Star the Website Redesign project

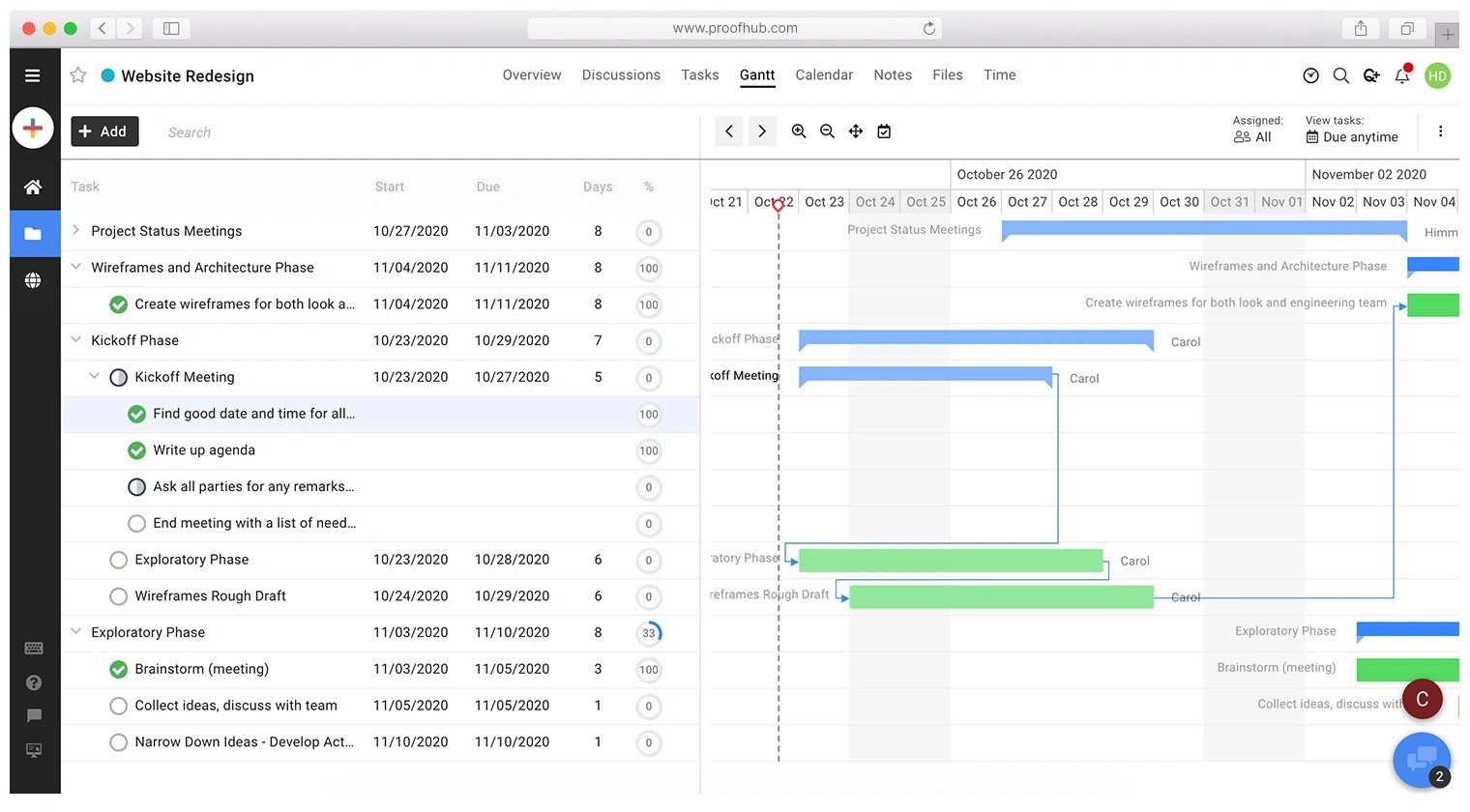tap(78, 75)
